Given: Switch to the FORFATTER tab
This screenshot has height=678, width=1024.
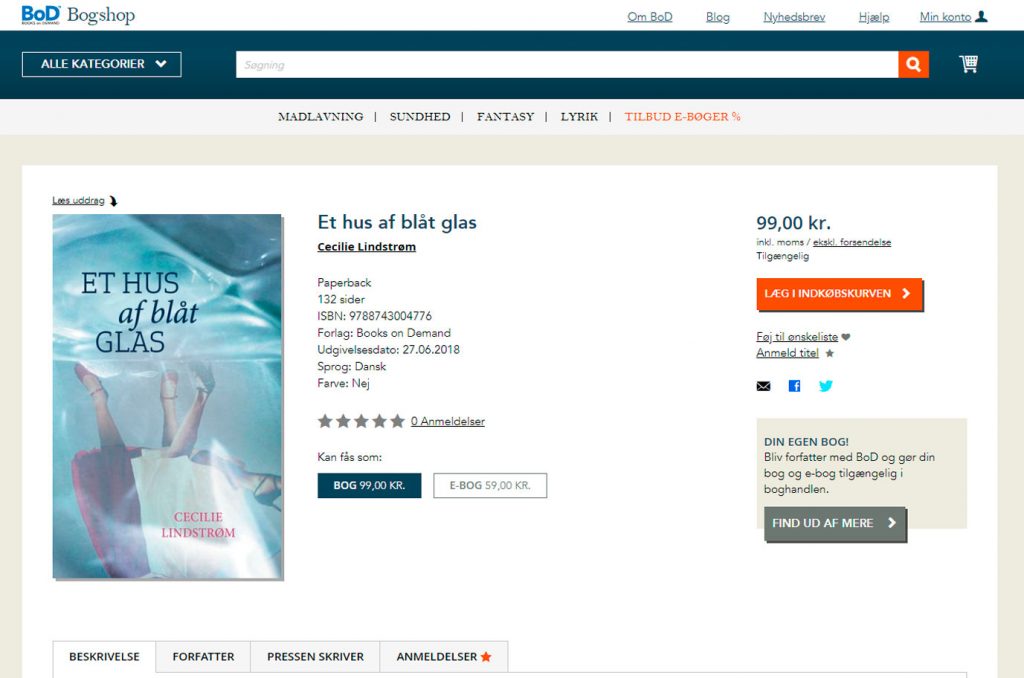Looking at the screenshot, I should click(x=203, y=656).
